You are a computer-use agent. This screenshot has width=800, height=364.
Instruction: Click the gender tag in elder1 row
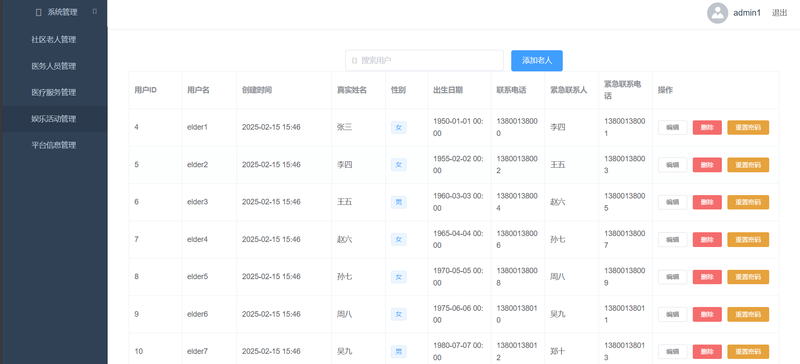coord(398,128)
